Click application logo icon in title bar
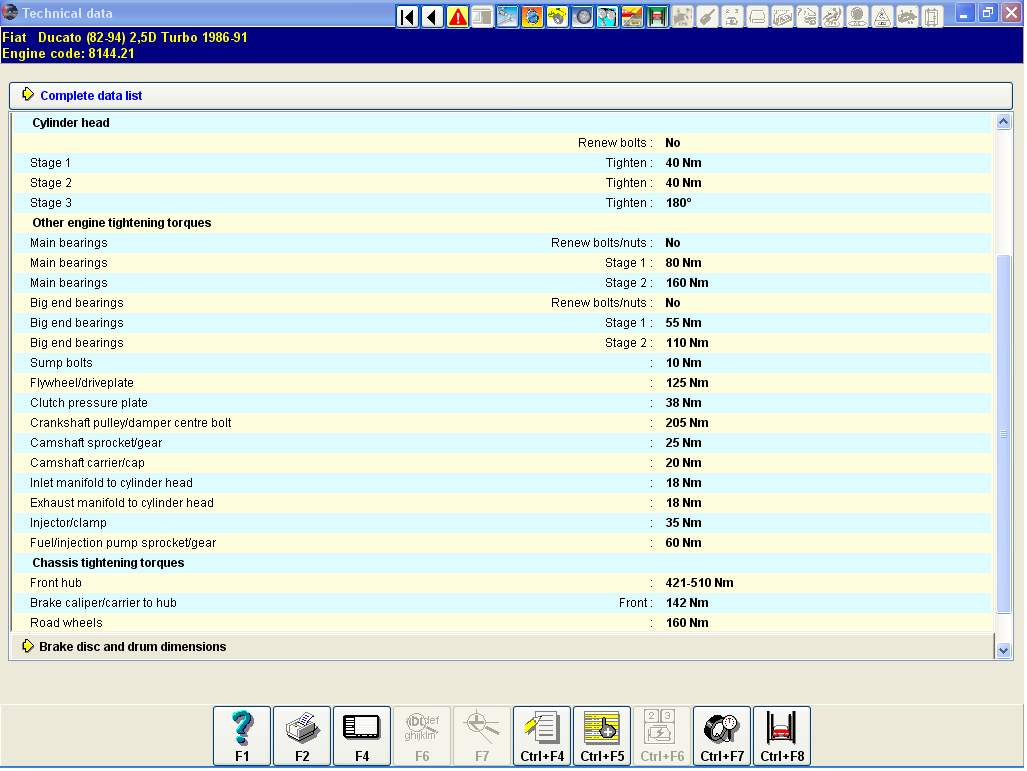This screenshot has height=771, width=1027. [x=10, y=12]
